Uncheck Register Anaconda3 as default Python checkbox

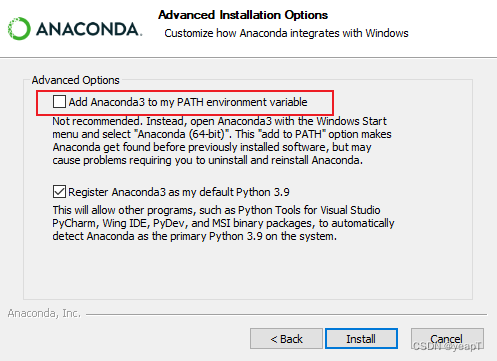59,192
